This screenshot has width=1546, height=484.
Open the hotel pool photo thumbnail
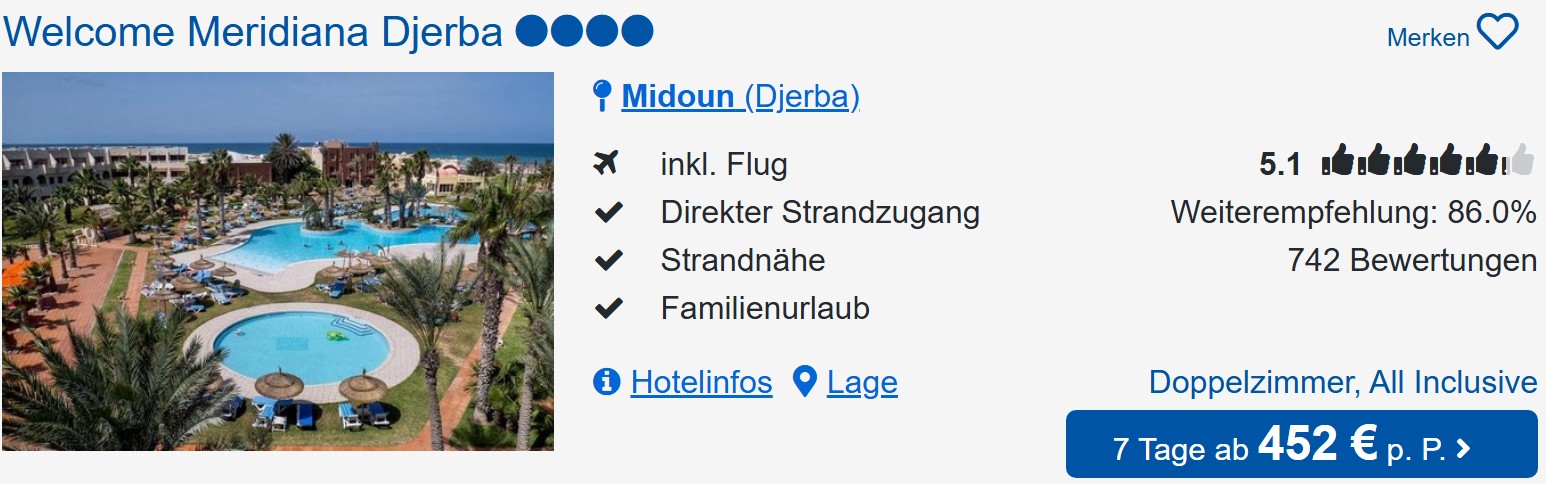(x=278, y=261)
